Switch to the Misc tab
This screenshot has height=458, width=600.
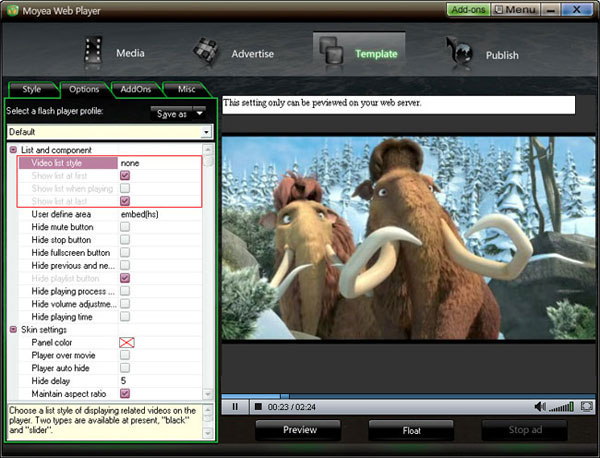click(x=187, y=89)
